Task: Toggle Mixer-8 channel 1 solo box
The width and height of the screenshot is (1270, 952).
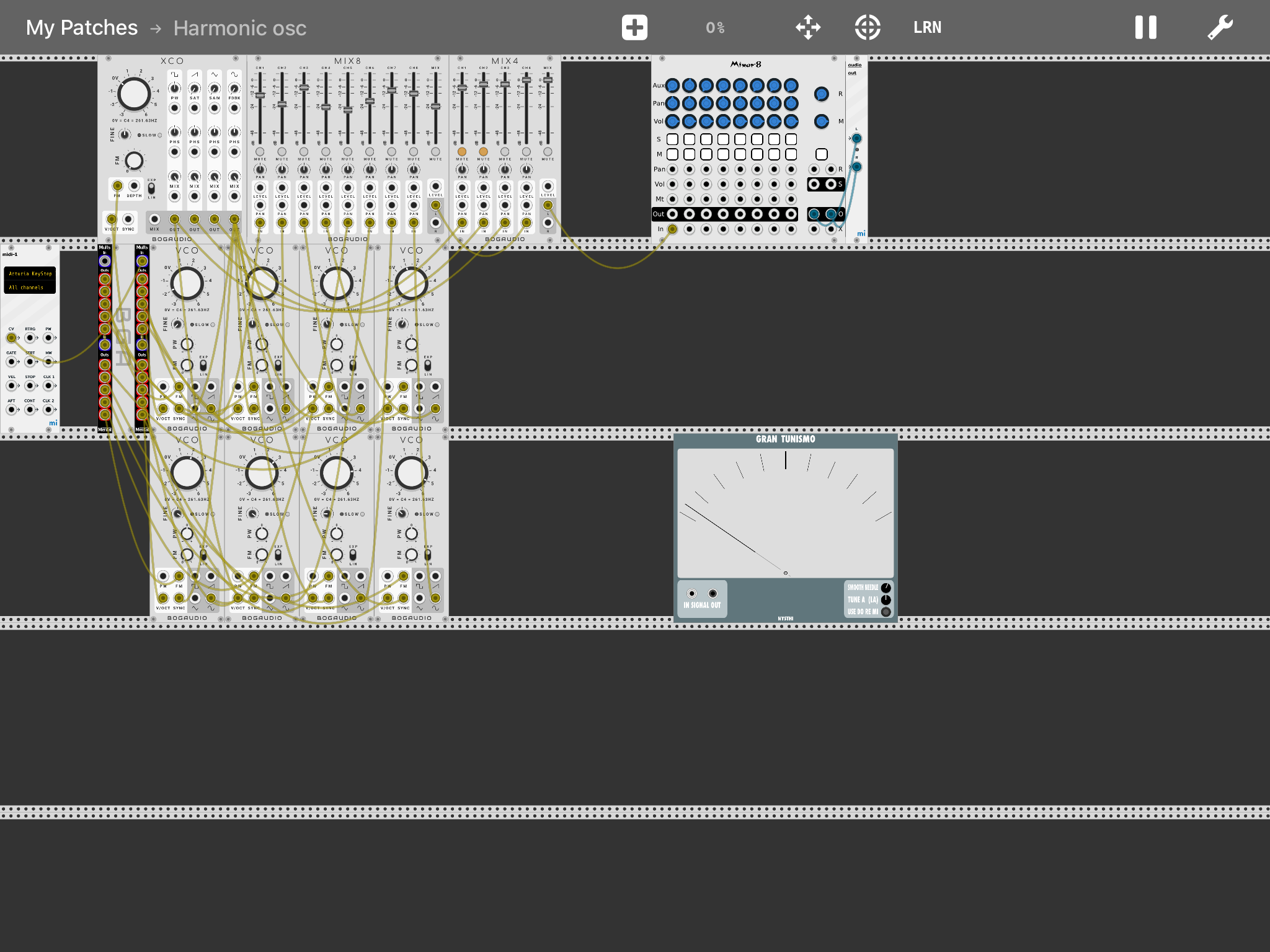Action: click(672, 139)
